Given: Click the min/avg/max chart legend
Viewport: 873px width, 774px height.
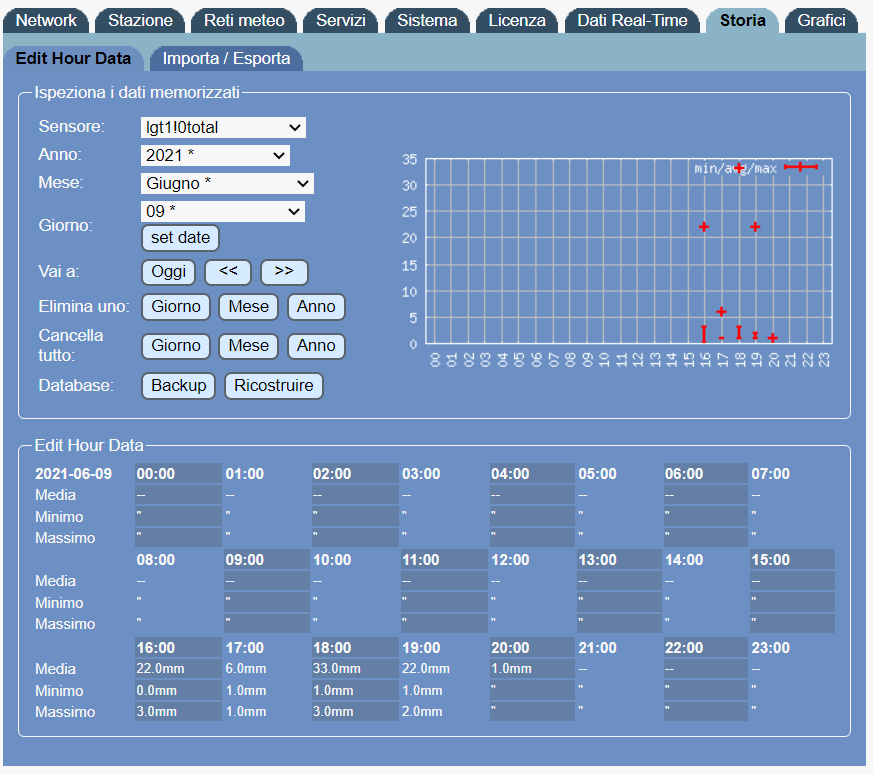Looking at the screenshot, I should (756, 168).
